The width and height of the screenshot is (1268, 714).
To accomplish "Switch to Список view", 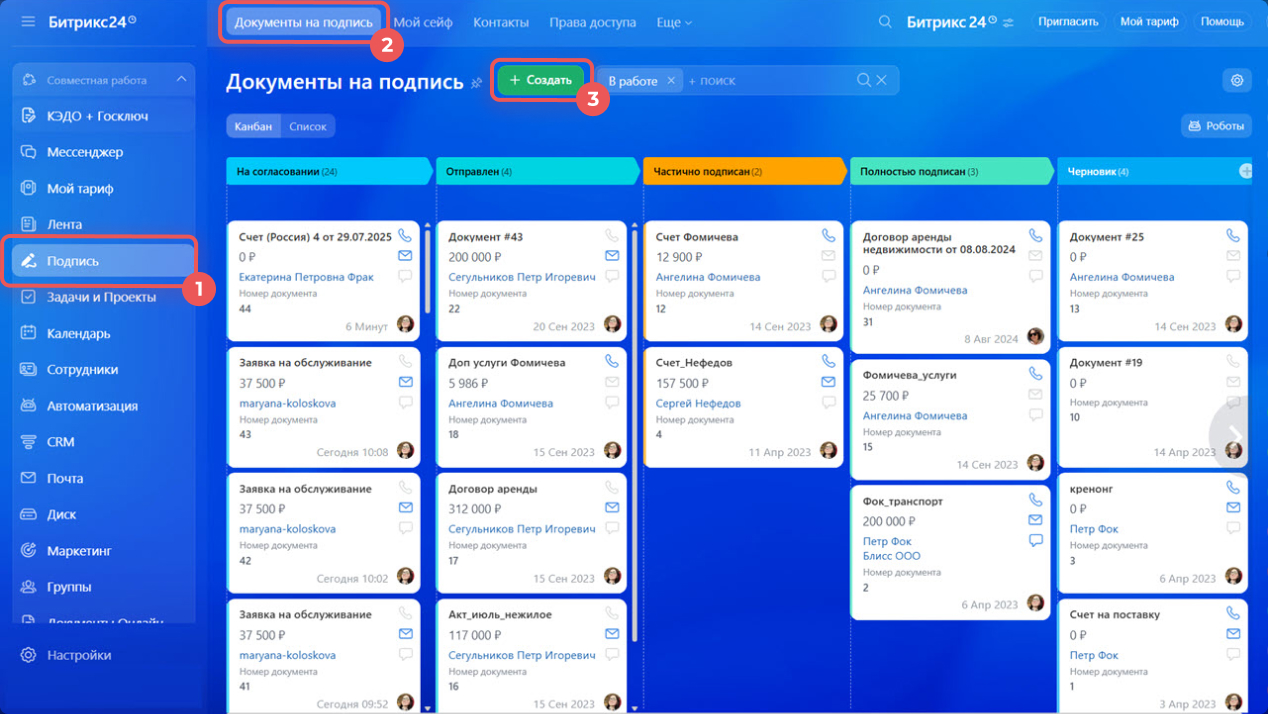I will [x=308, y=126].
